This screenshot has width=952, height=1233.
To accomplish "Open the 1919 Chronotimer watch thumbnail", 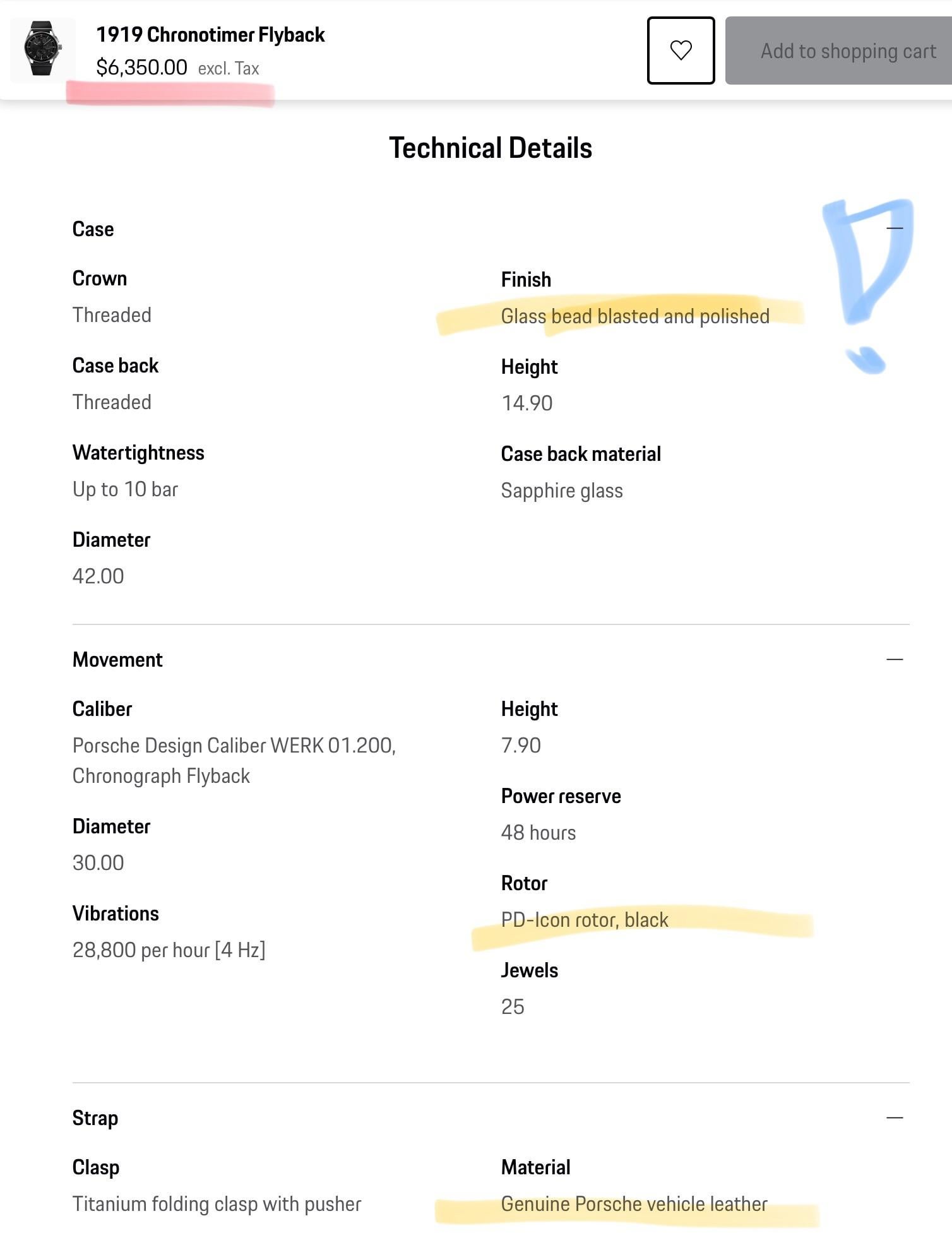I will coord(42,49).
